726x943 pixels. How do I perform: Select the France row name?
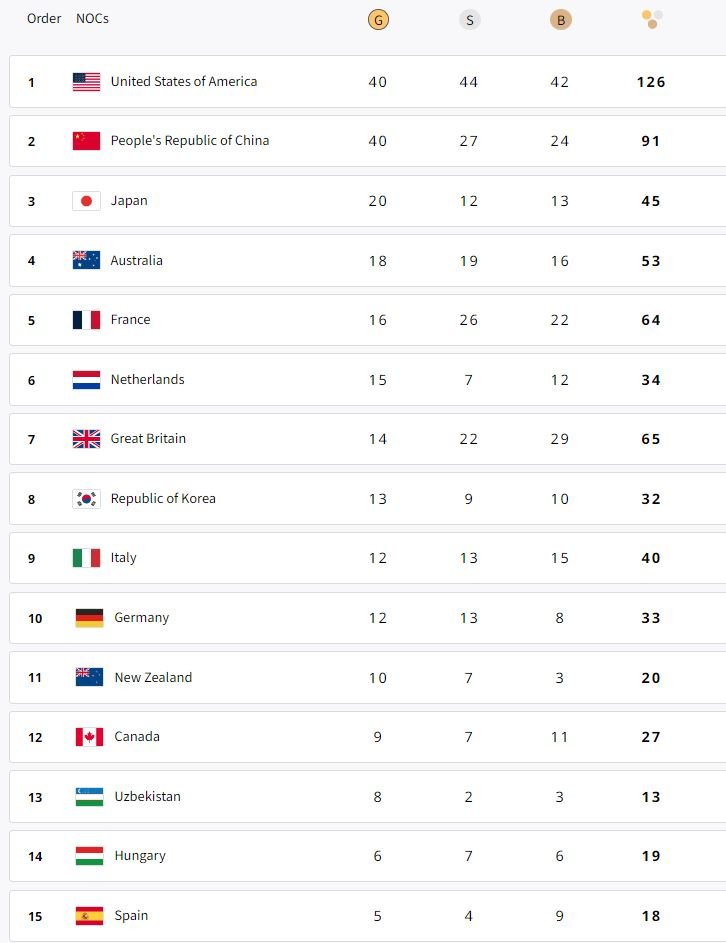point(131,319)
